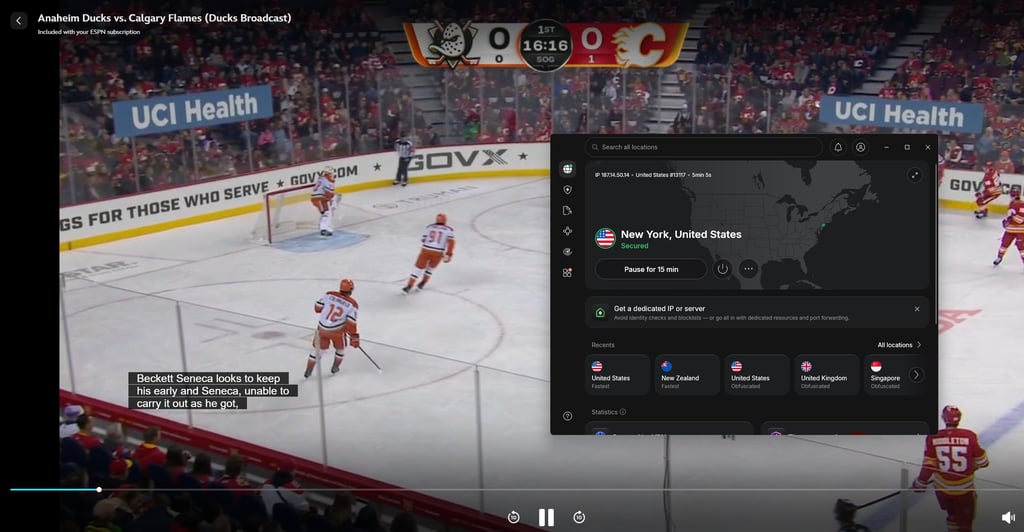This screenshot has height=532, width=1024.
Task: Click Pause for 15 min button
Action: 651,270
